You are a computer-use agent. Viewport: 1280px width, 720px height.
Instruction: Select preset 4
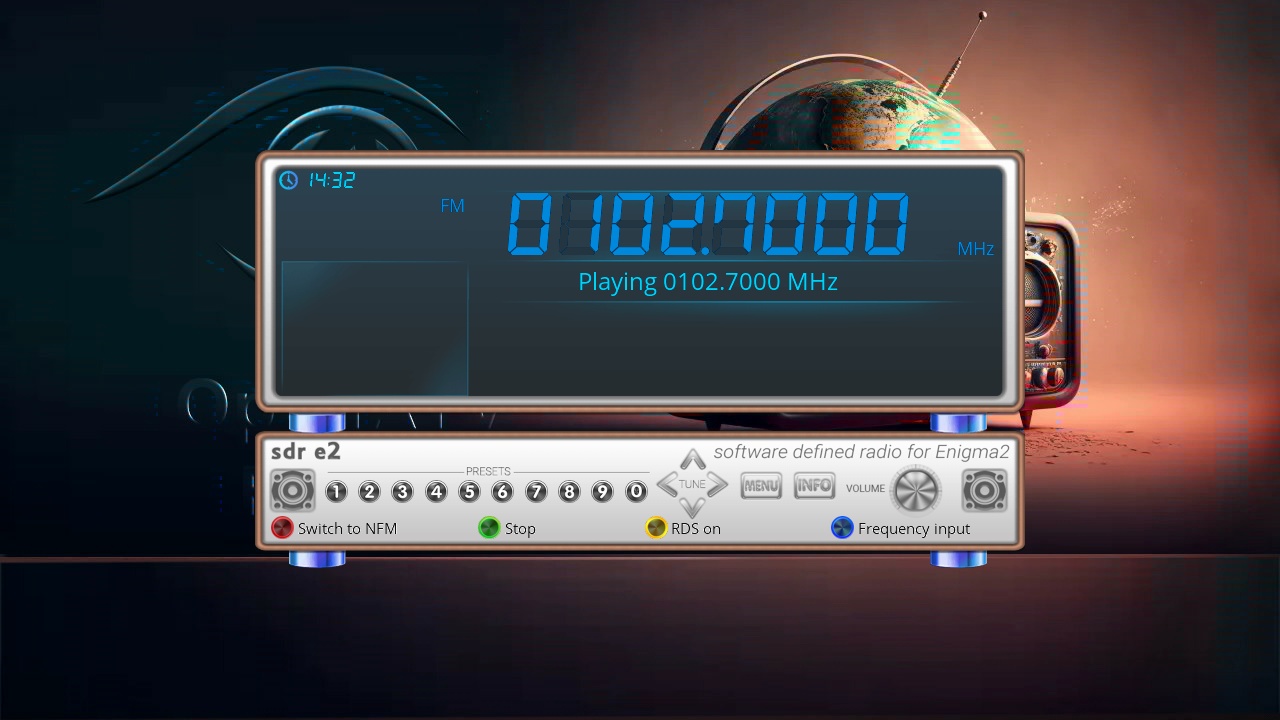point(436,492)
